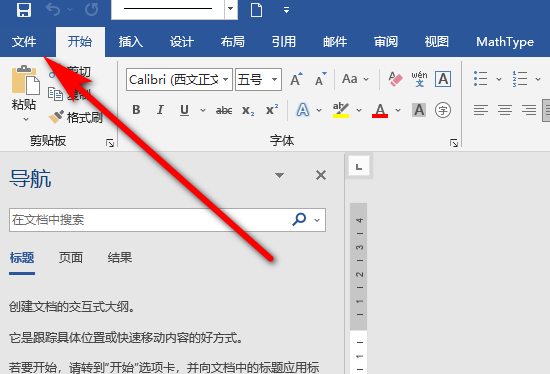Toggle italic formatting
The height and width of the screenshot is (374, 550).
[160, 110]
